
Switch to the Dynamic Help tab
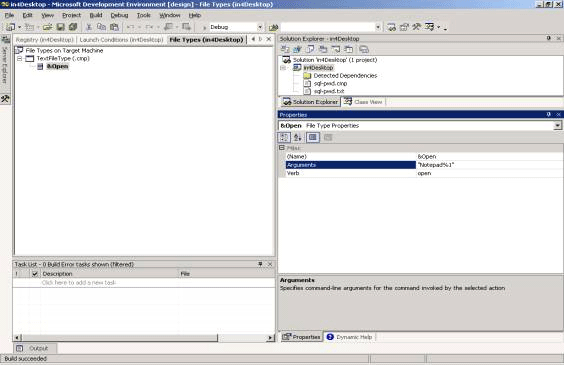click(x=349, y=337)
